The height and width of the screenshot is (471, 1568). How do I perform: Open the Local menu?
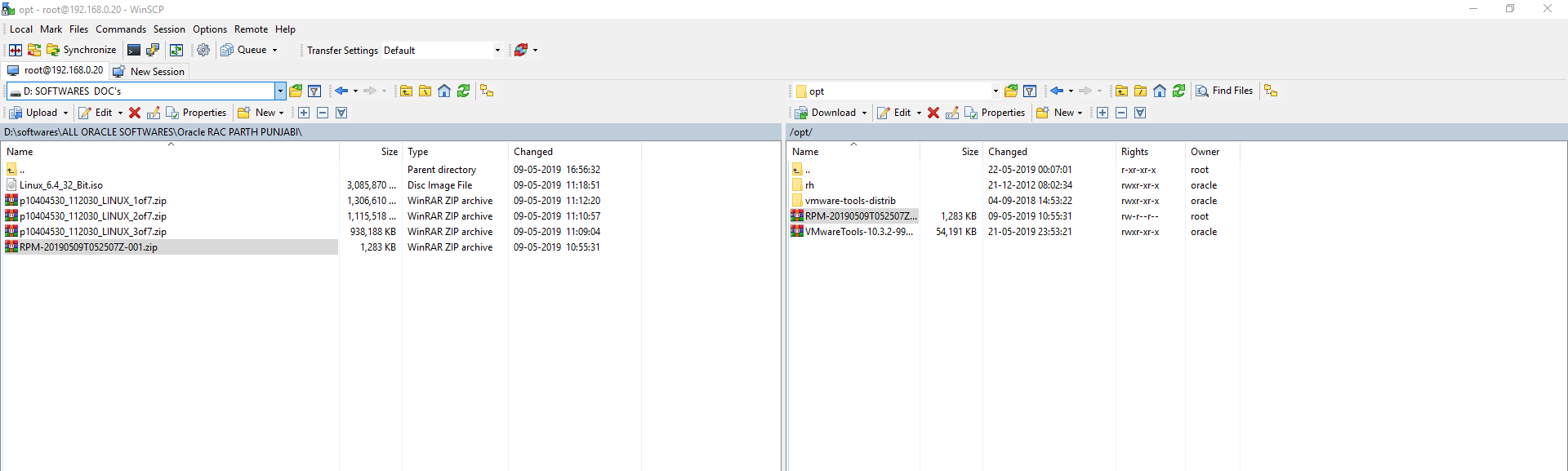point(21,29)
